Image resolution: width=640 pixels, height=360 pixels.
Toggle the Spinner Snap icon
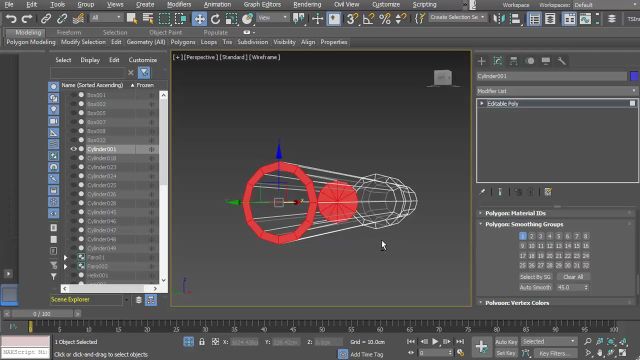401,19
